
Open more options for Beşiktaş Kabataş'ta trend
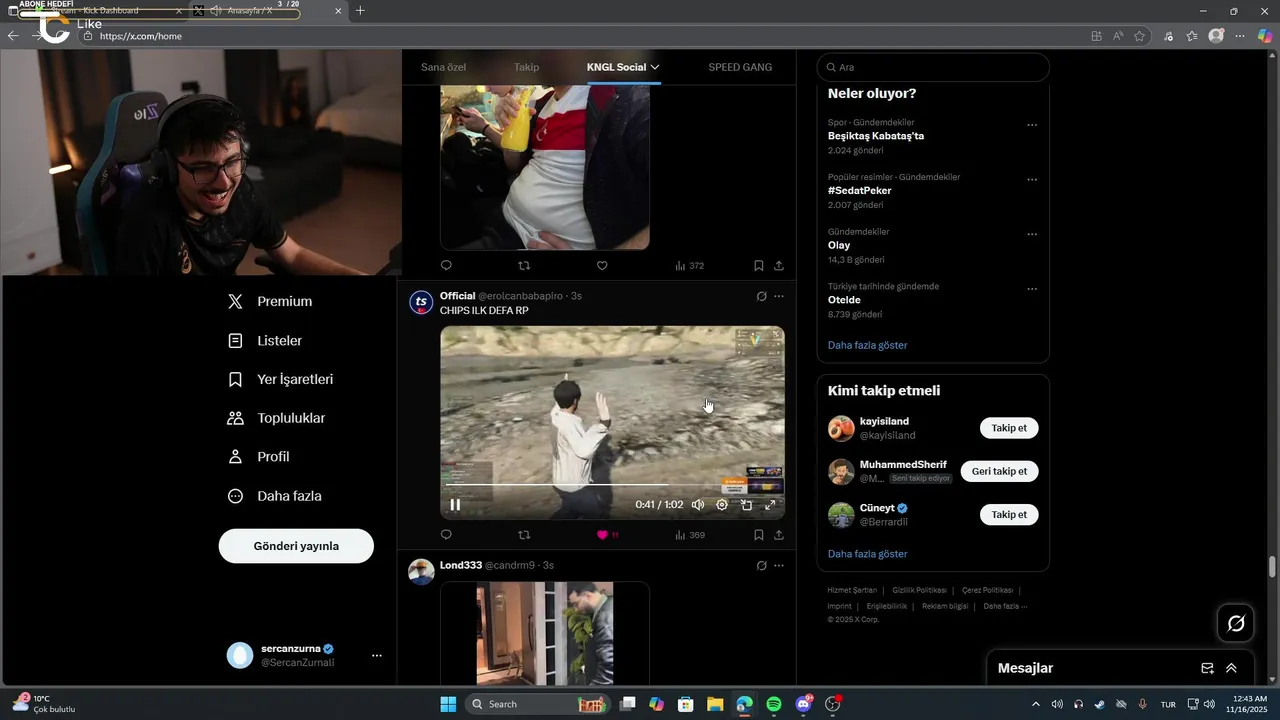1032,125
